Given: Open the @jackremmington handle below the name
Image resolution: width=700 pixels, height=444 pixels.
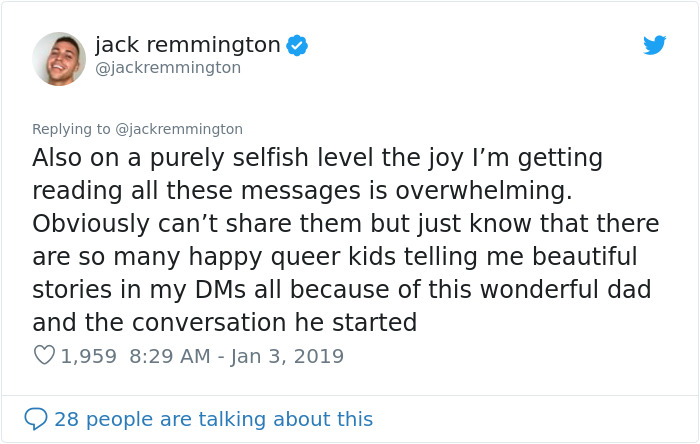Looking at the screenshot, I should coord(167,68).
